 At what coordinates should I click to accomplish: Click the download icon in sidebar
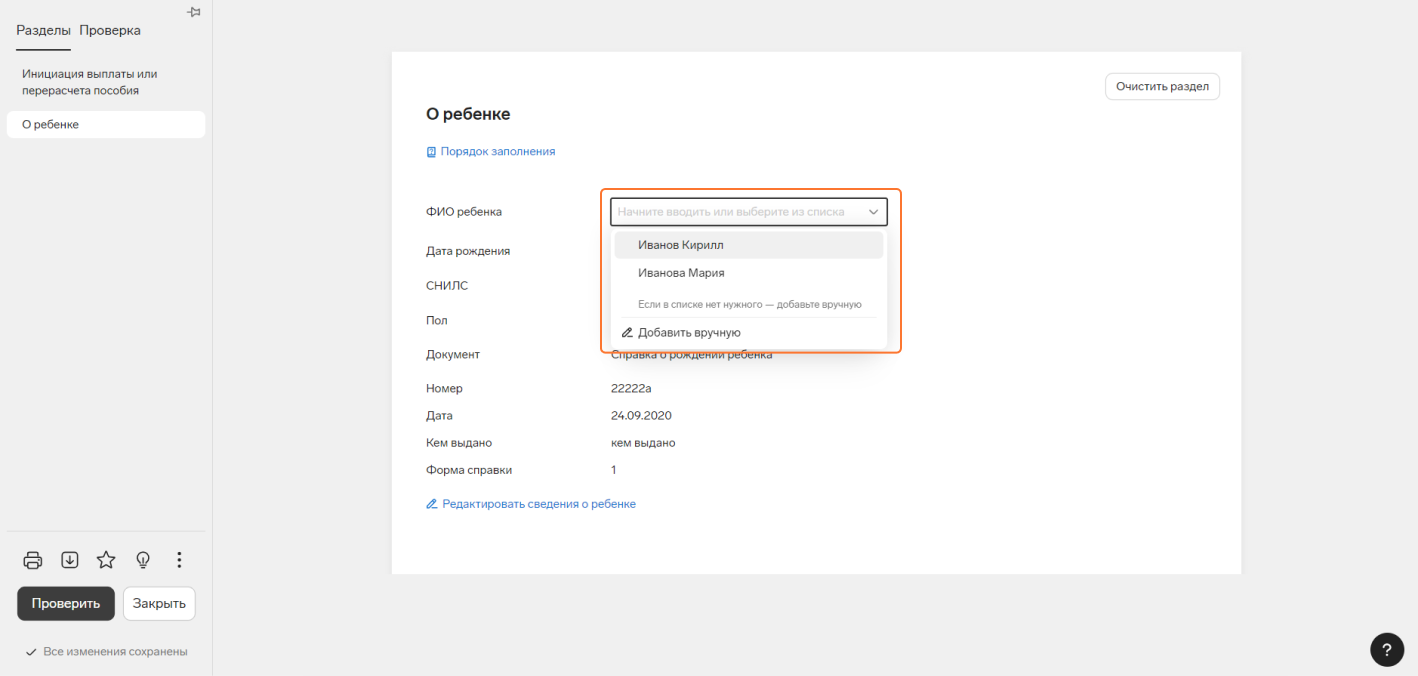[x=70, y=560]
